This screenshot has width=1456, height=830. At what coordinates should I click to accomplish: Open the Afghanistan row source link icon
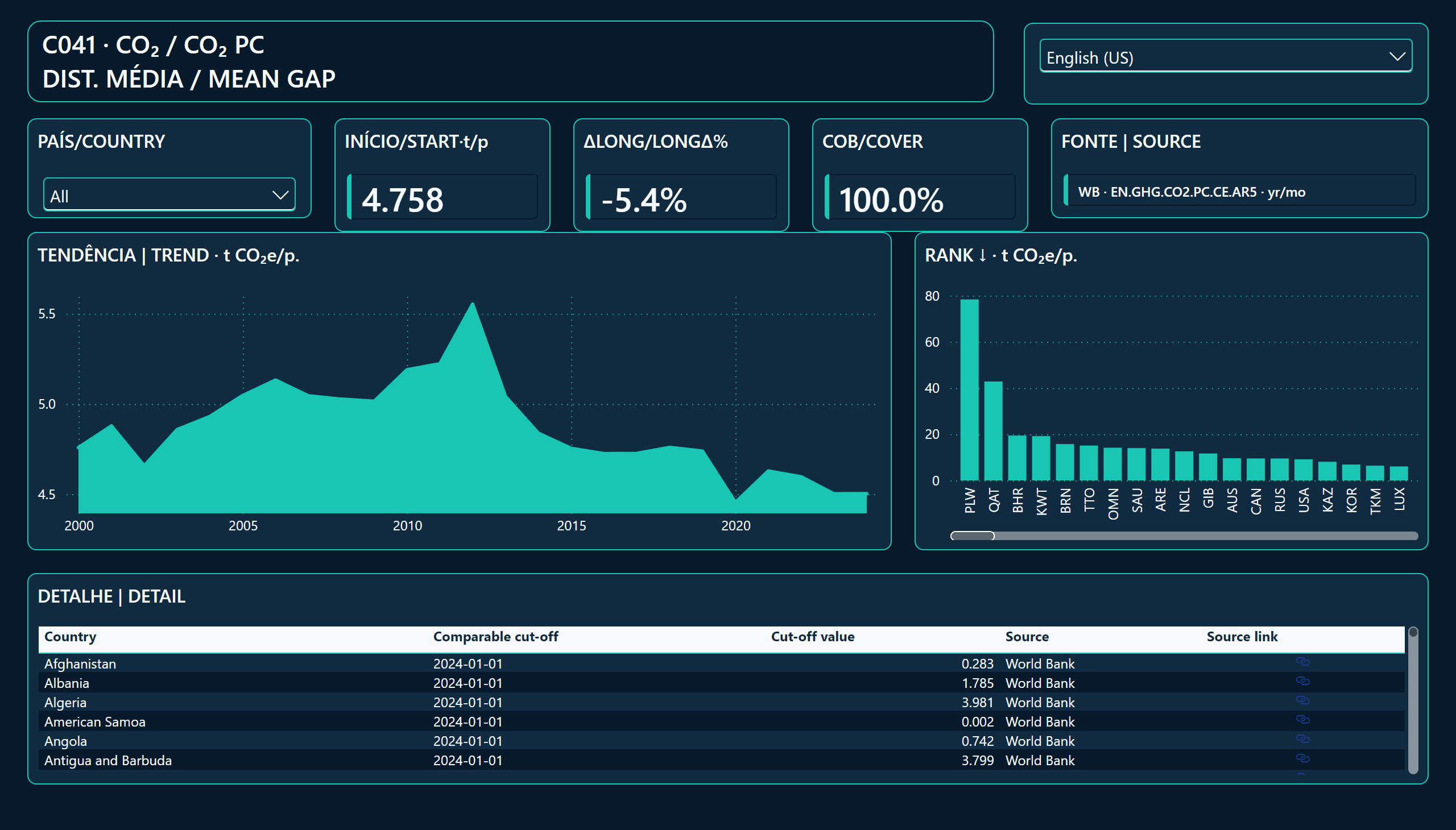(1302, 662)
